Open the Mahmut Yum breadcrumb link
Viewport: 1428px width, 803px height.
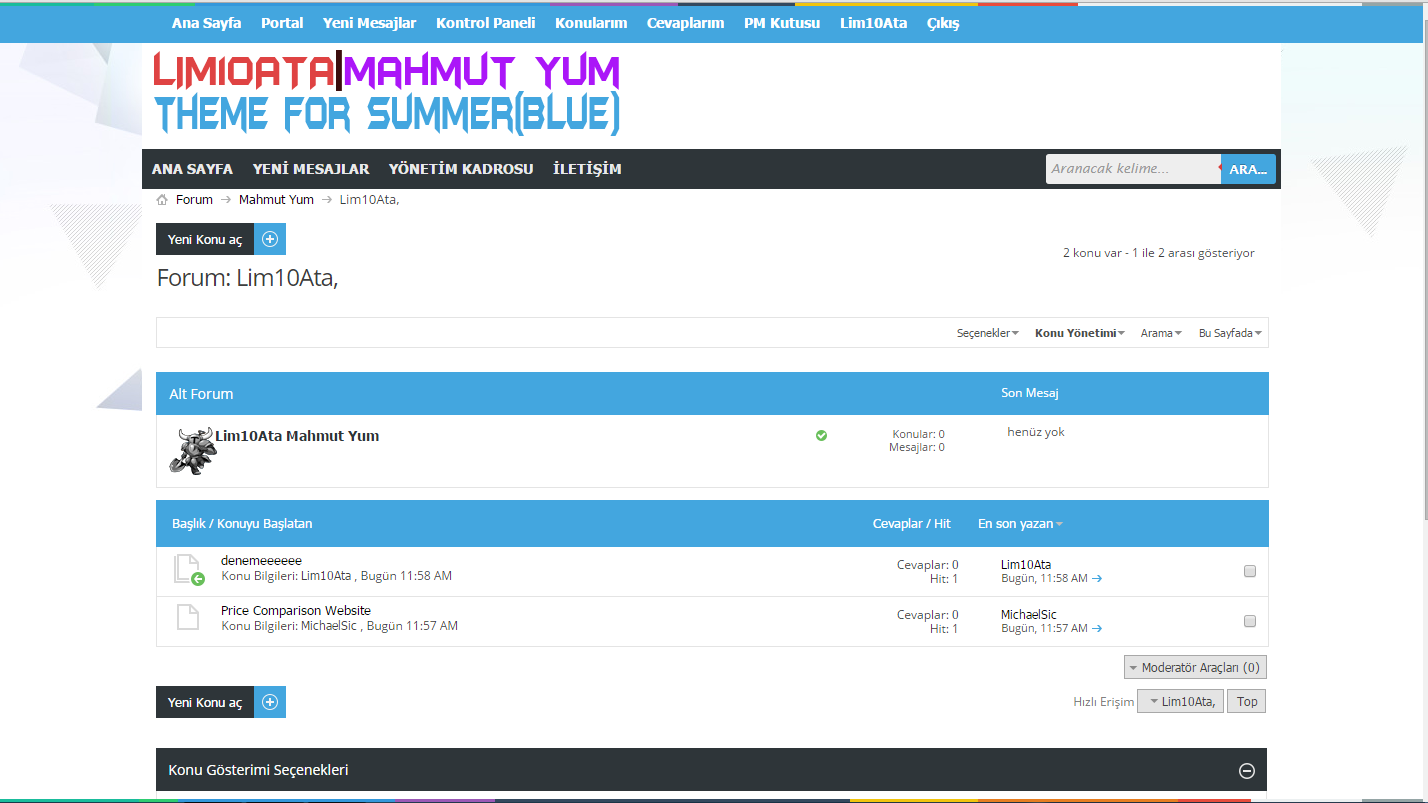coord(276,200)
